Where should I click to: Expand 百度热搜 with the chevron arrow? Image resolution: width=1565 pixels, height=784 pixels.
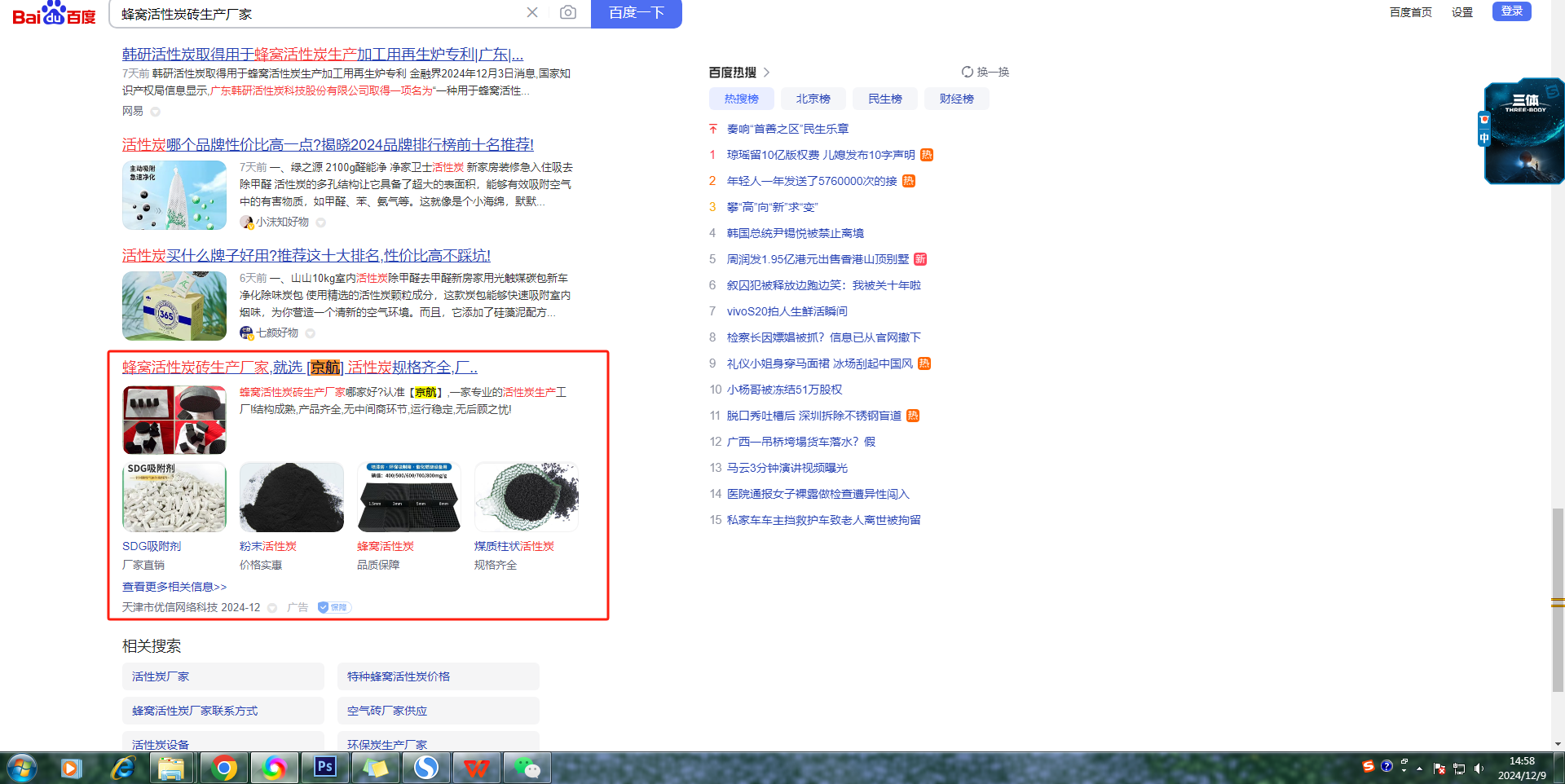[767, 73]
